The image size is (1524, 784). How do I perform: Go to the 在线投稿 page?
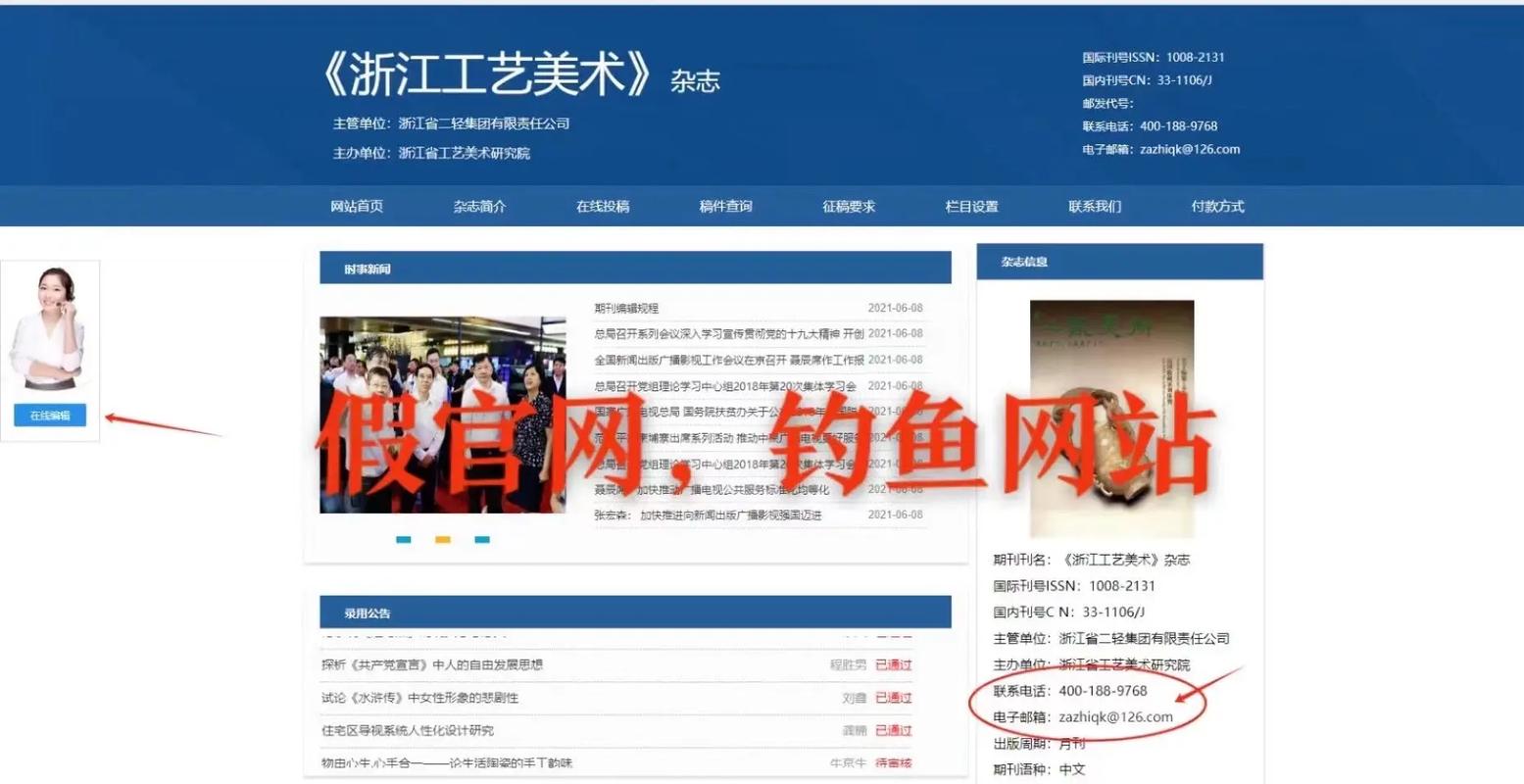pos(601,206)
